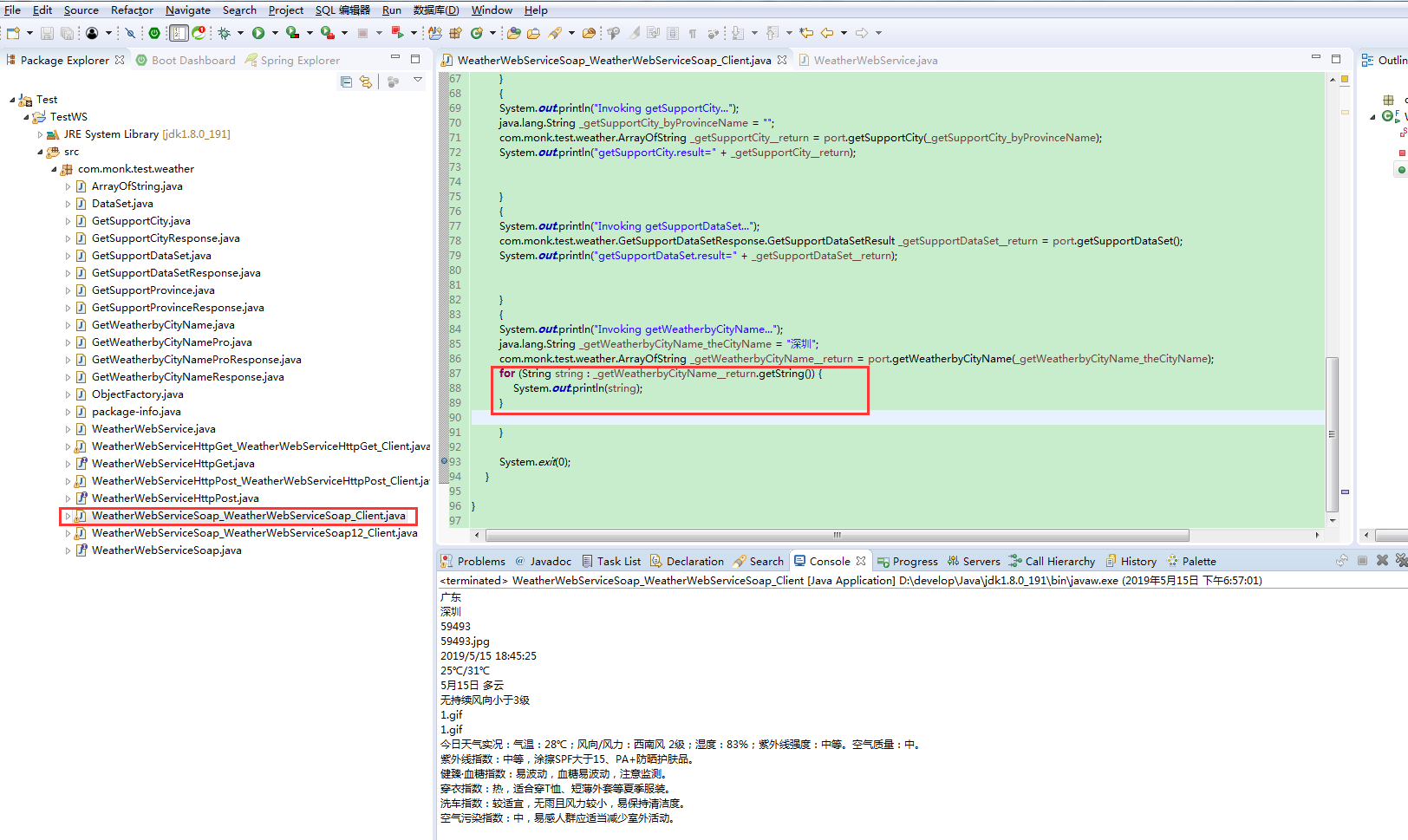Click the Terminate button in Console toolbar
The width and height of the screenshot is (1408, 840).
click(x=1362, y=560)
